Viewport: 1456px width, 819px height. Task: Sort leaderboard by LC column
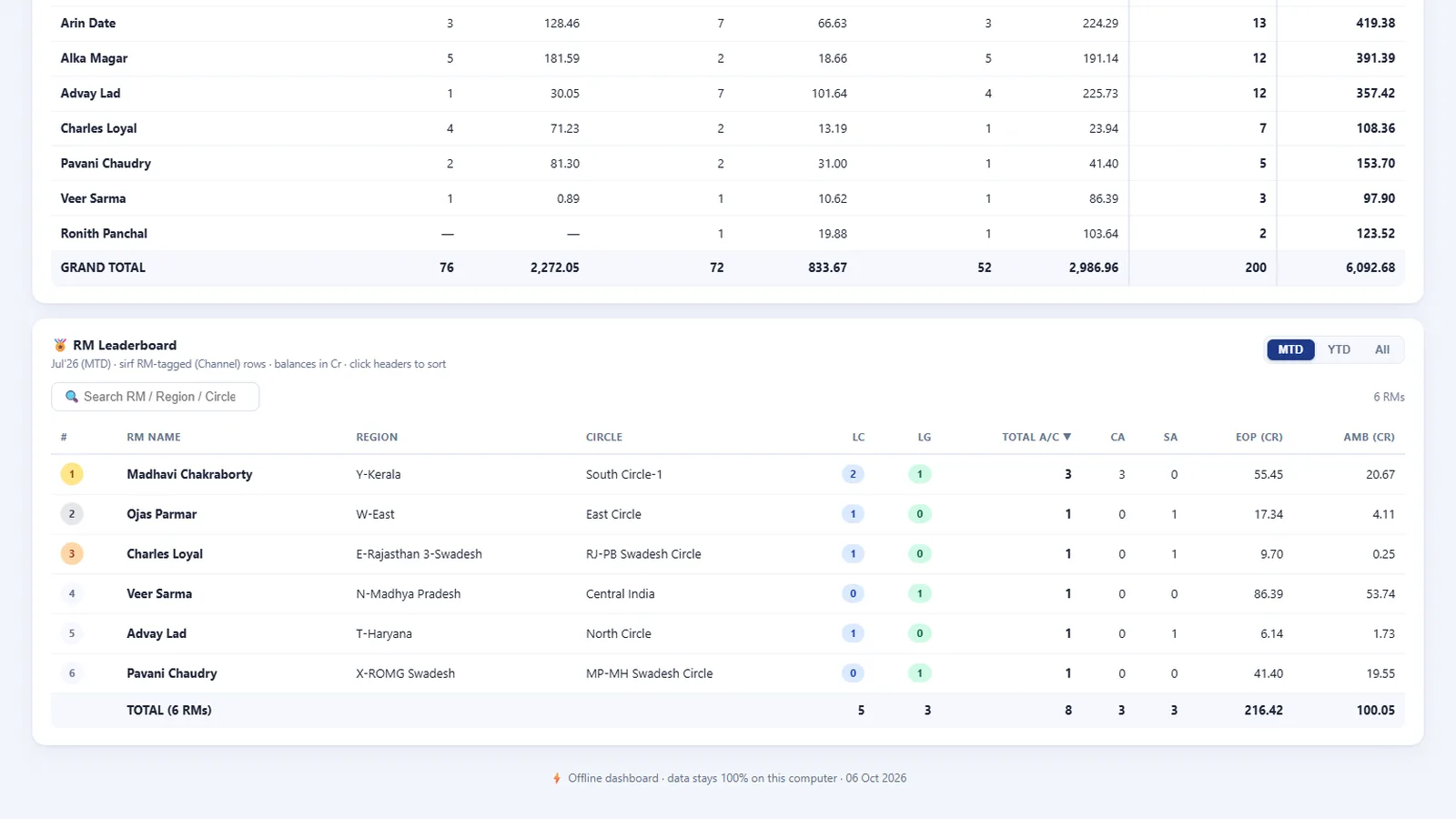pos(858,437)
